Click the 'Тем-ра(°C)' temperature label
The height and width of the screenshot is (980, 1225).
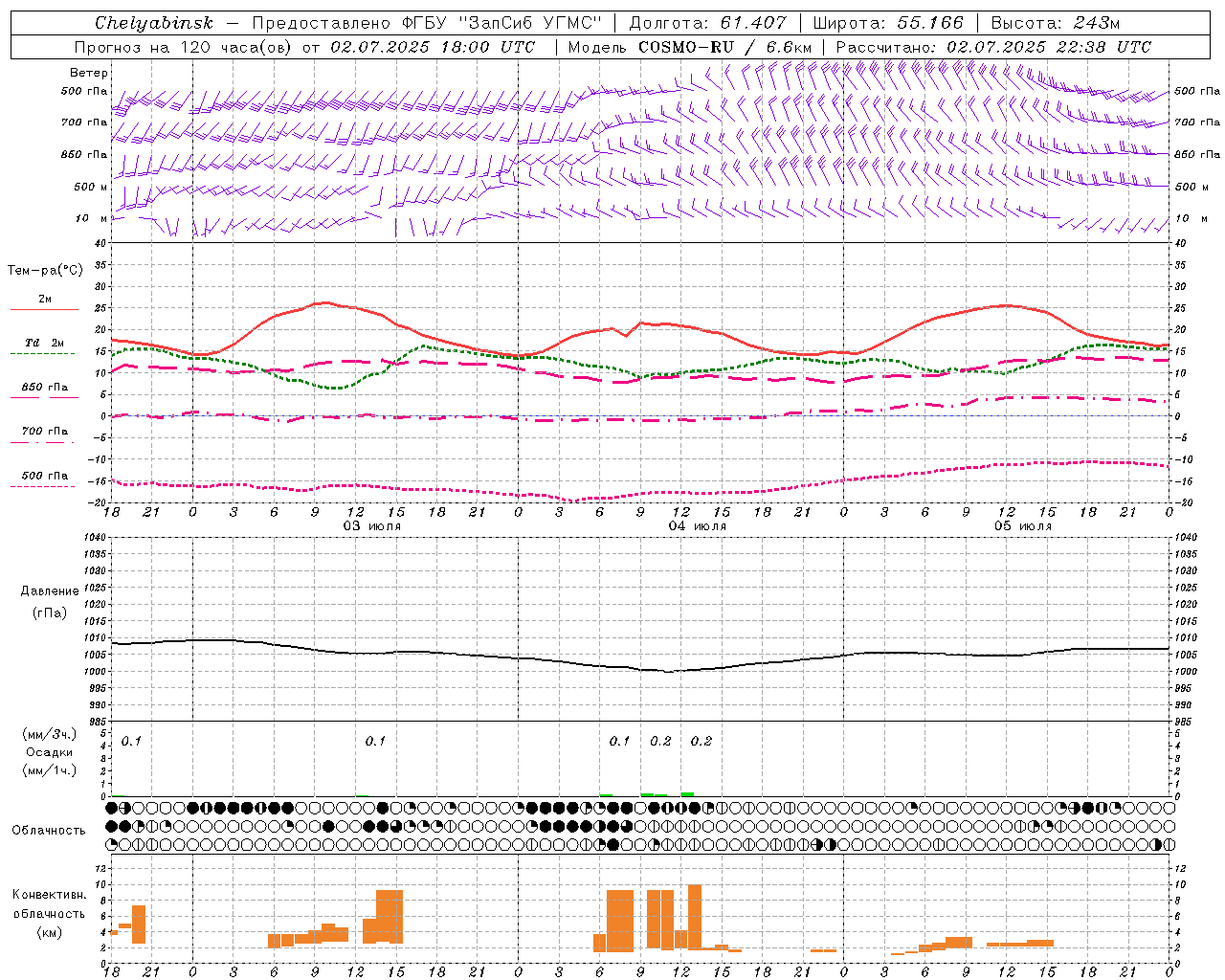point(45,271)
